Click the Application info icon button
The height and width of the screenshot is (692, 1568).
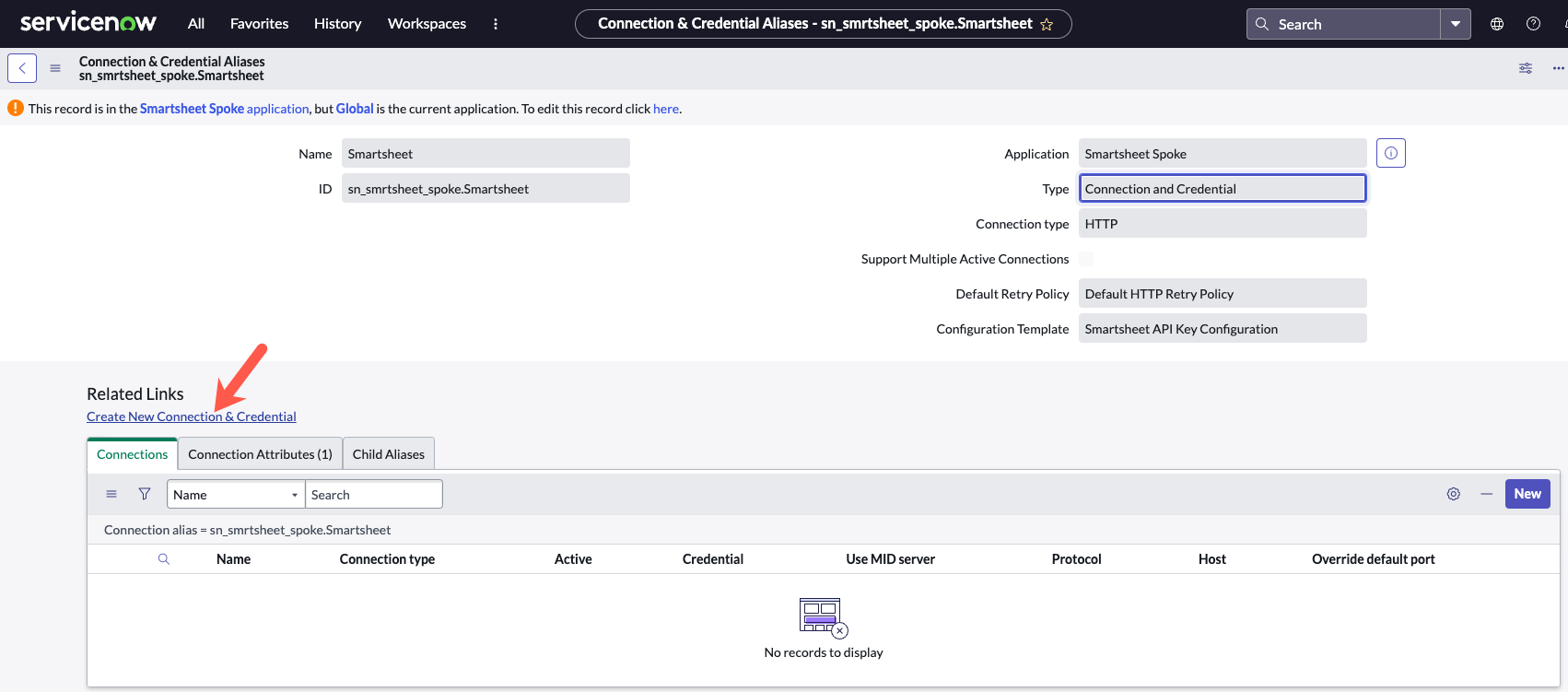(1391, 153)
